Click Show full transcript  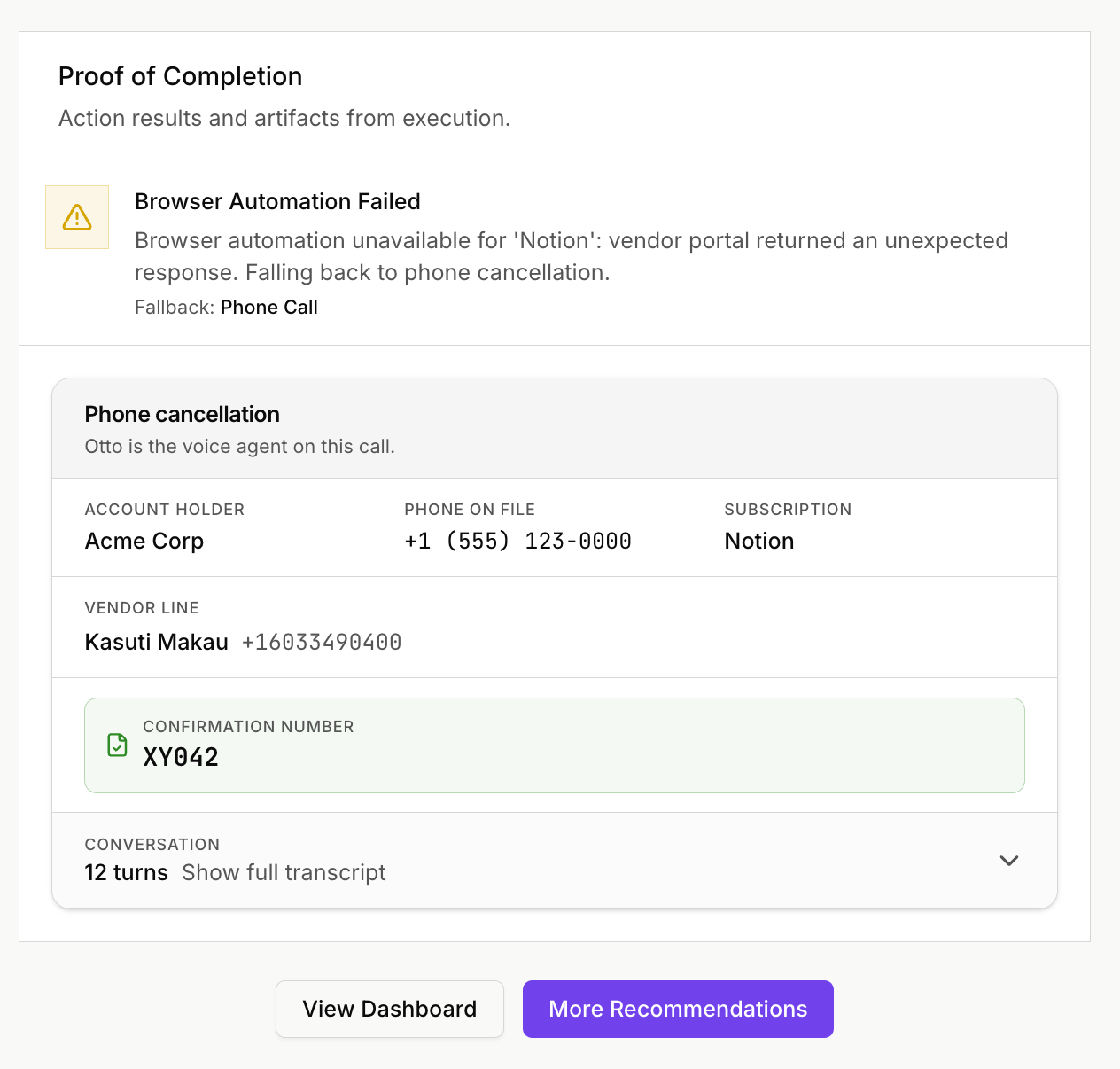click(284, 873)
